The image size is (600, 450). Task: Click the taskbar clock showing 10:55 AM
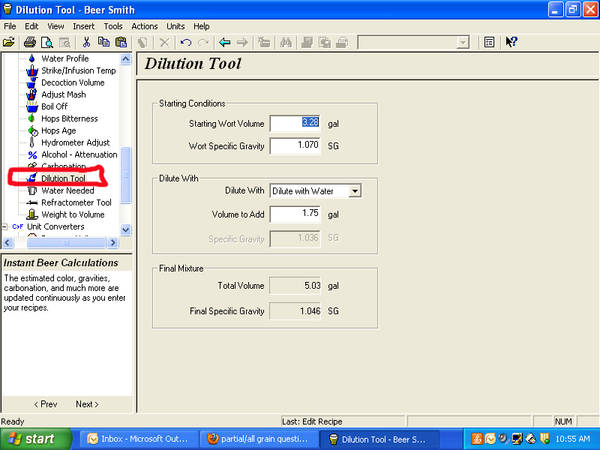click(572, 439)
